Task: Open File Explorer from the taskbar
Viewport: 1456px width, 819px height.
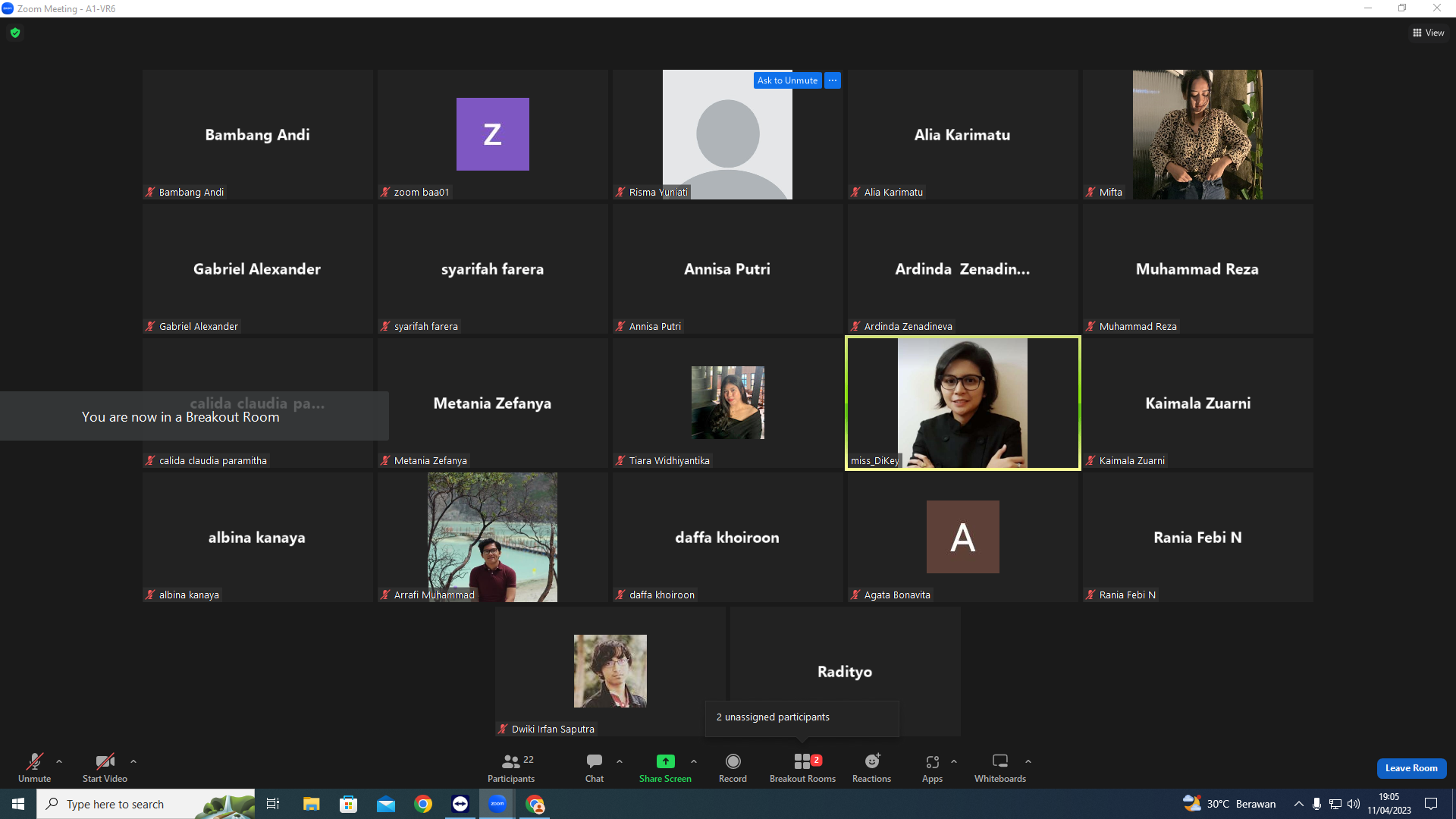Action: (x=311, y=804)
